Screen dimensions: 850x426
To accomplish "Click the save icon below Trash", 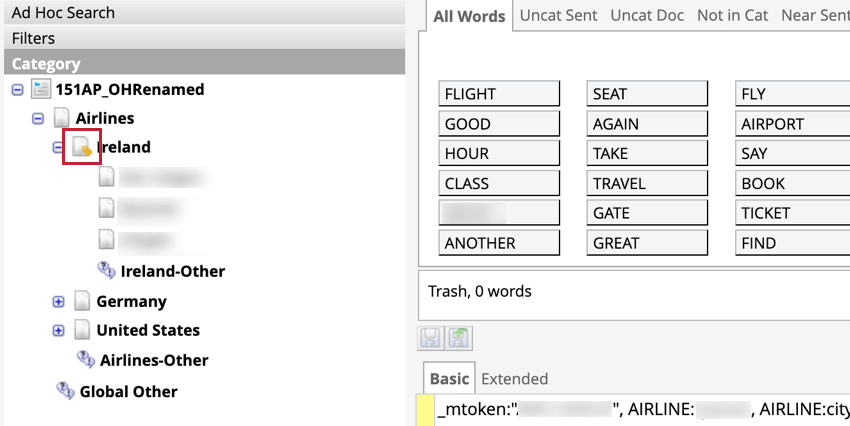I will pos(430,338).
